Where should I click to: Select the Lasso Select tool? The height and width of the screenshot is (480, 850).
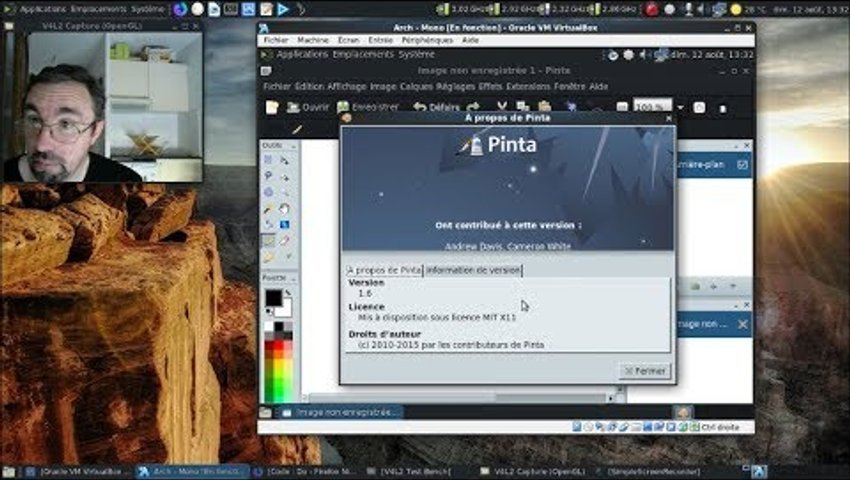point(268,176)
